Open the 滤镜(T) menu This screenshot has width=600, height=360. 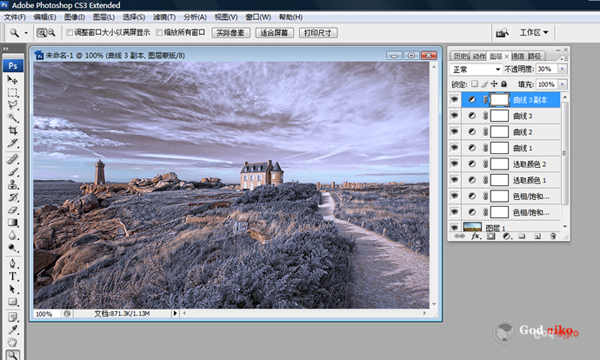coord(164,17)
